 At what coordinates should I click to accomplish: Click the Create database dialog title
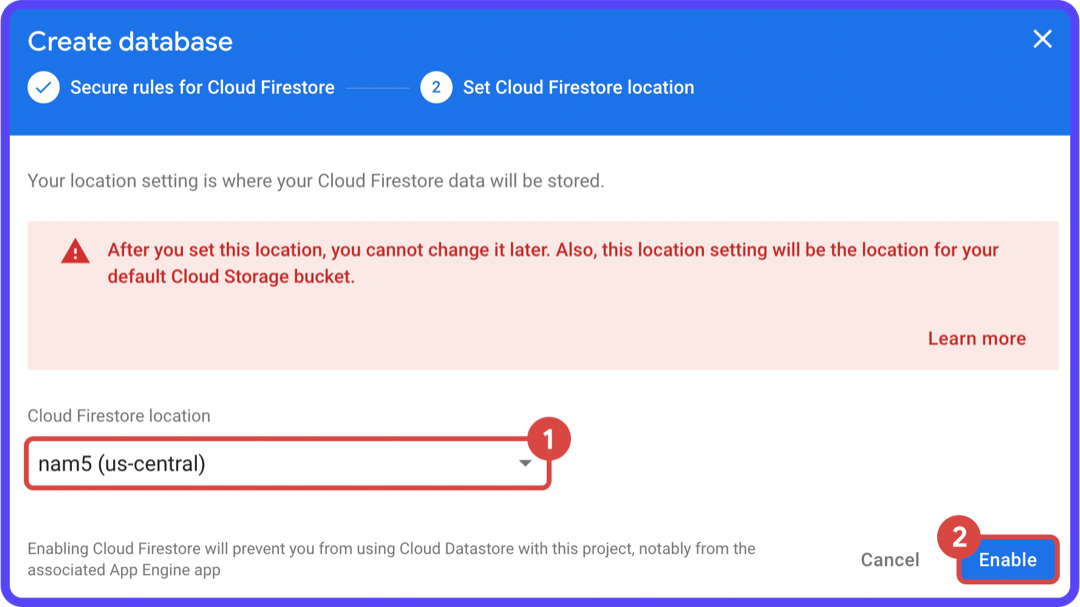tap(130, 41)
